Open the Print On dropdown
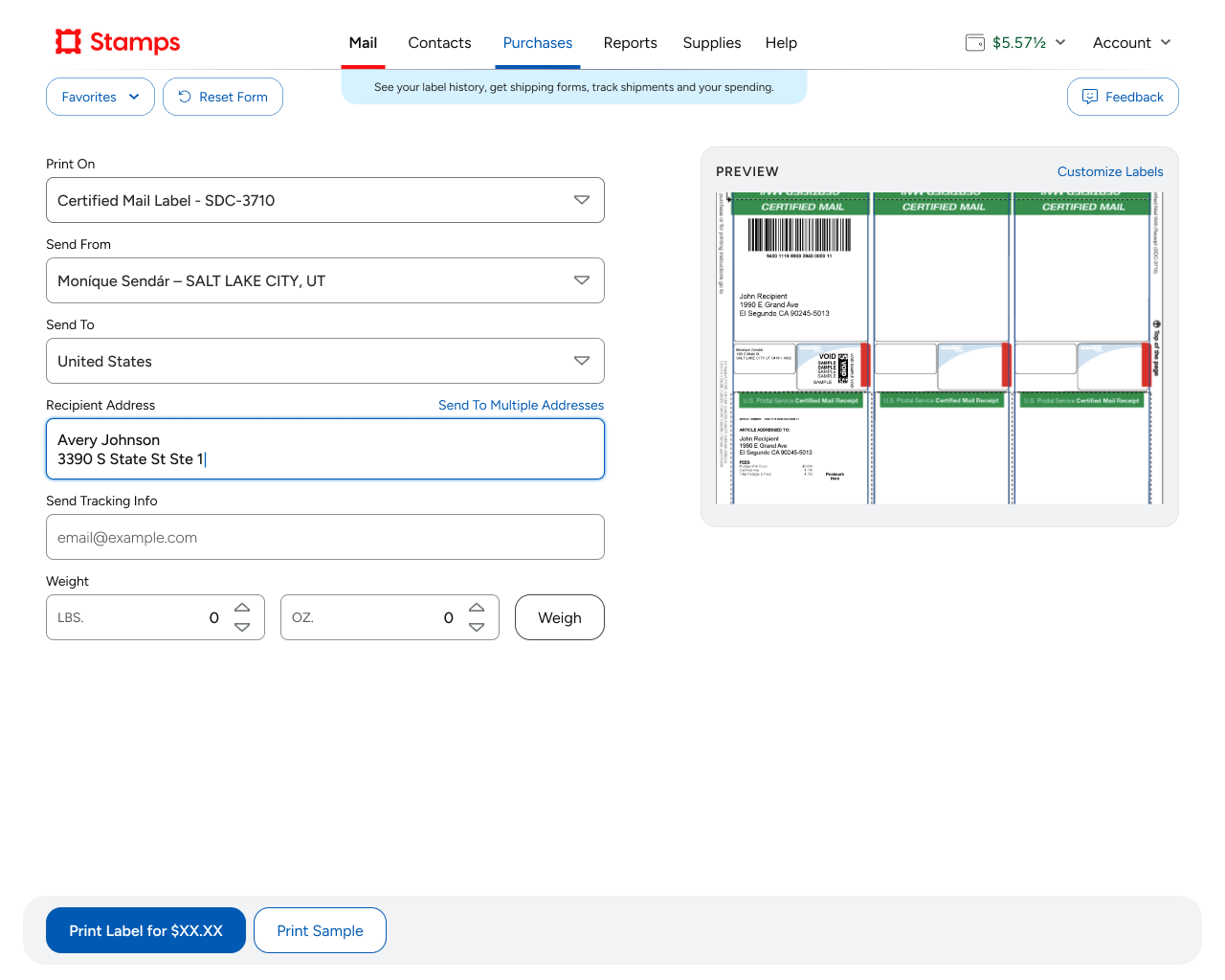 [x=325, y=200]
